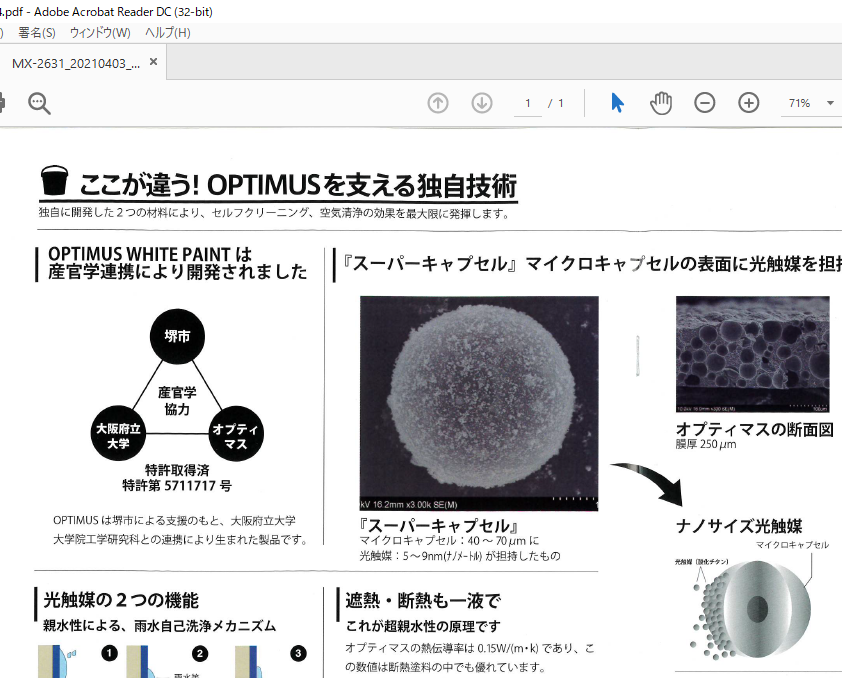
Task: Click the paint bucket icon in heading
Action: pyautogui.click(x=55, y=180)
